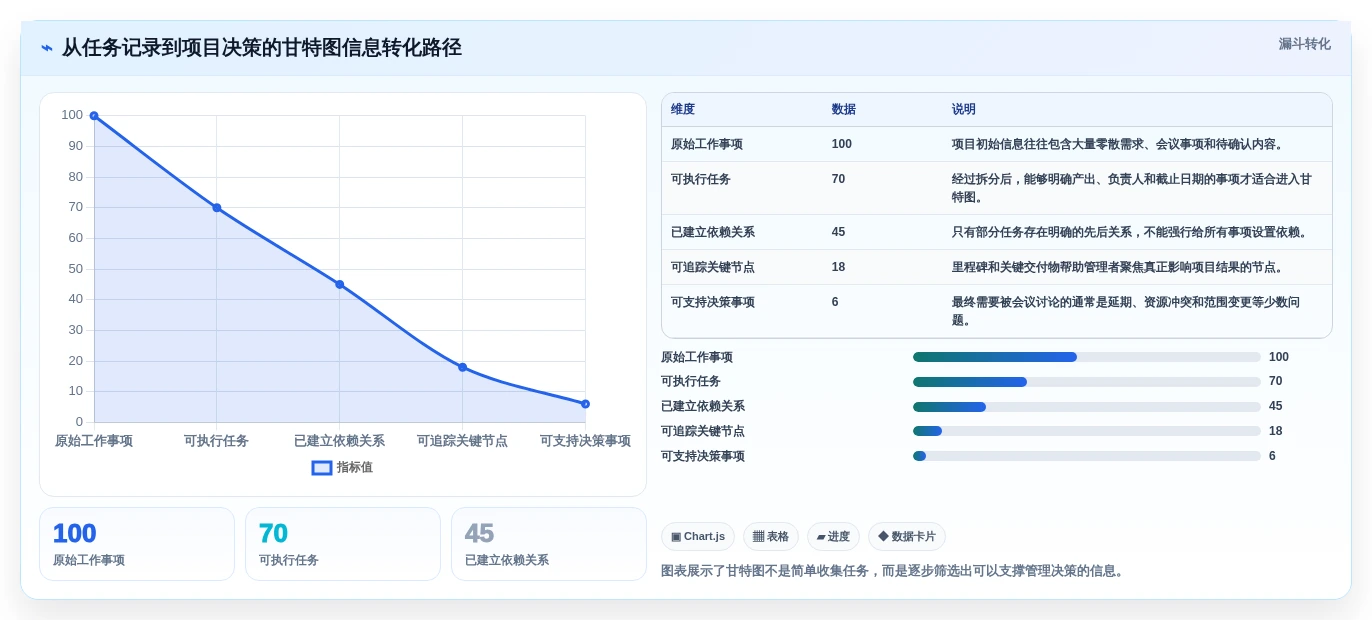Click the page title 从任务记录到项目决策的甘特图信息转化路径
Viewport: 1372px width, 620px height.
pos(262,48)
